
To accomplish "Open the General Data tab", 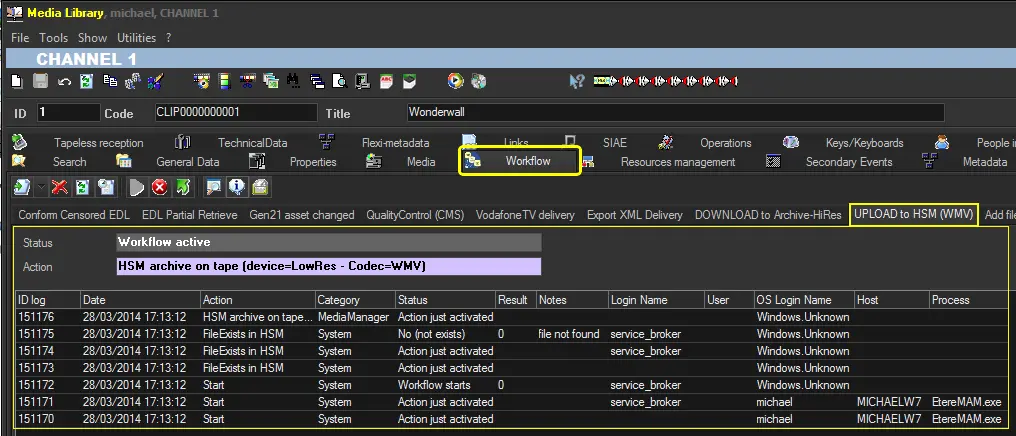I will 187,162.
